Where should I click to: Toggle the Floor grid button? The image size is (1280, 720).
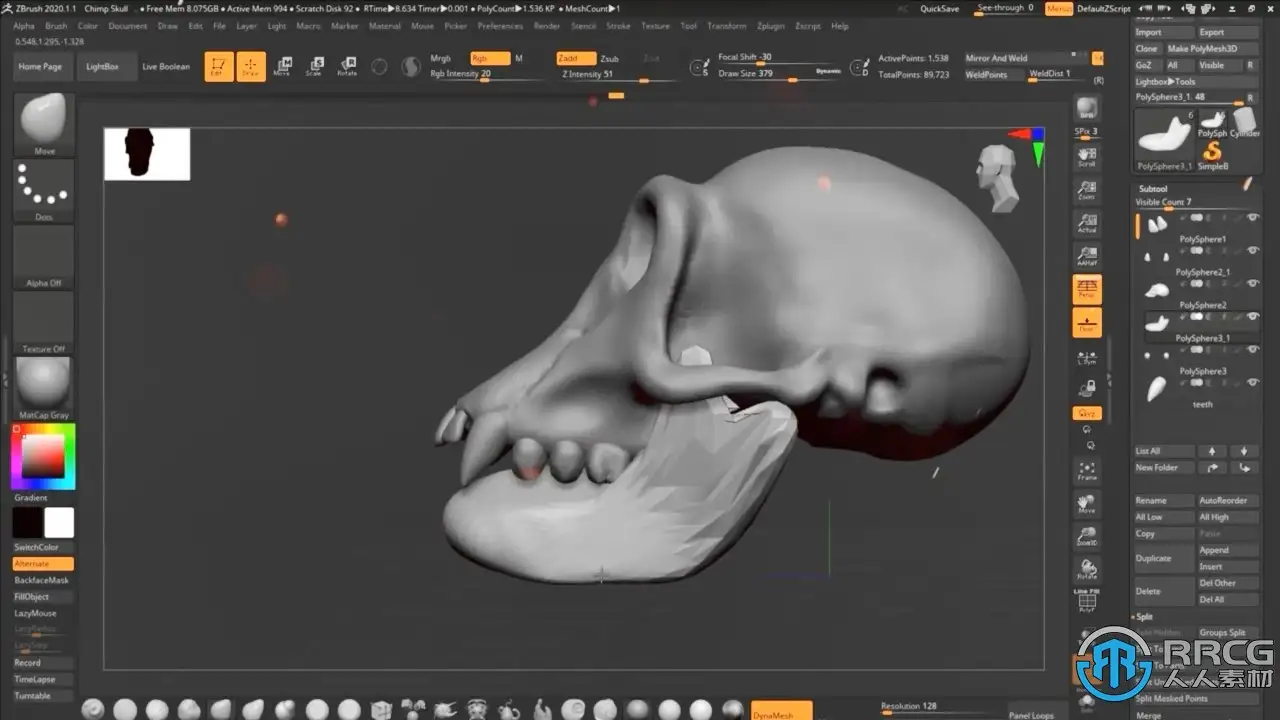[x=1087, y=322]
